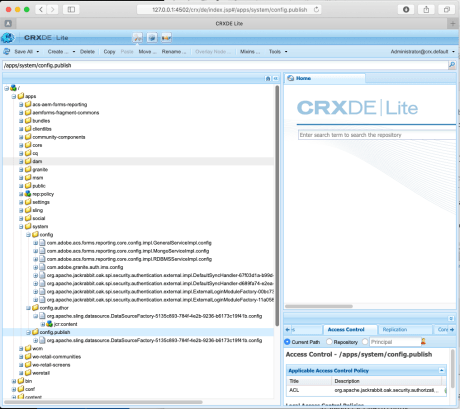Viewport: 460px width, 409px height.
Task: Click the principal user picker icon
Action: (x=423, y=341)
